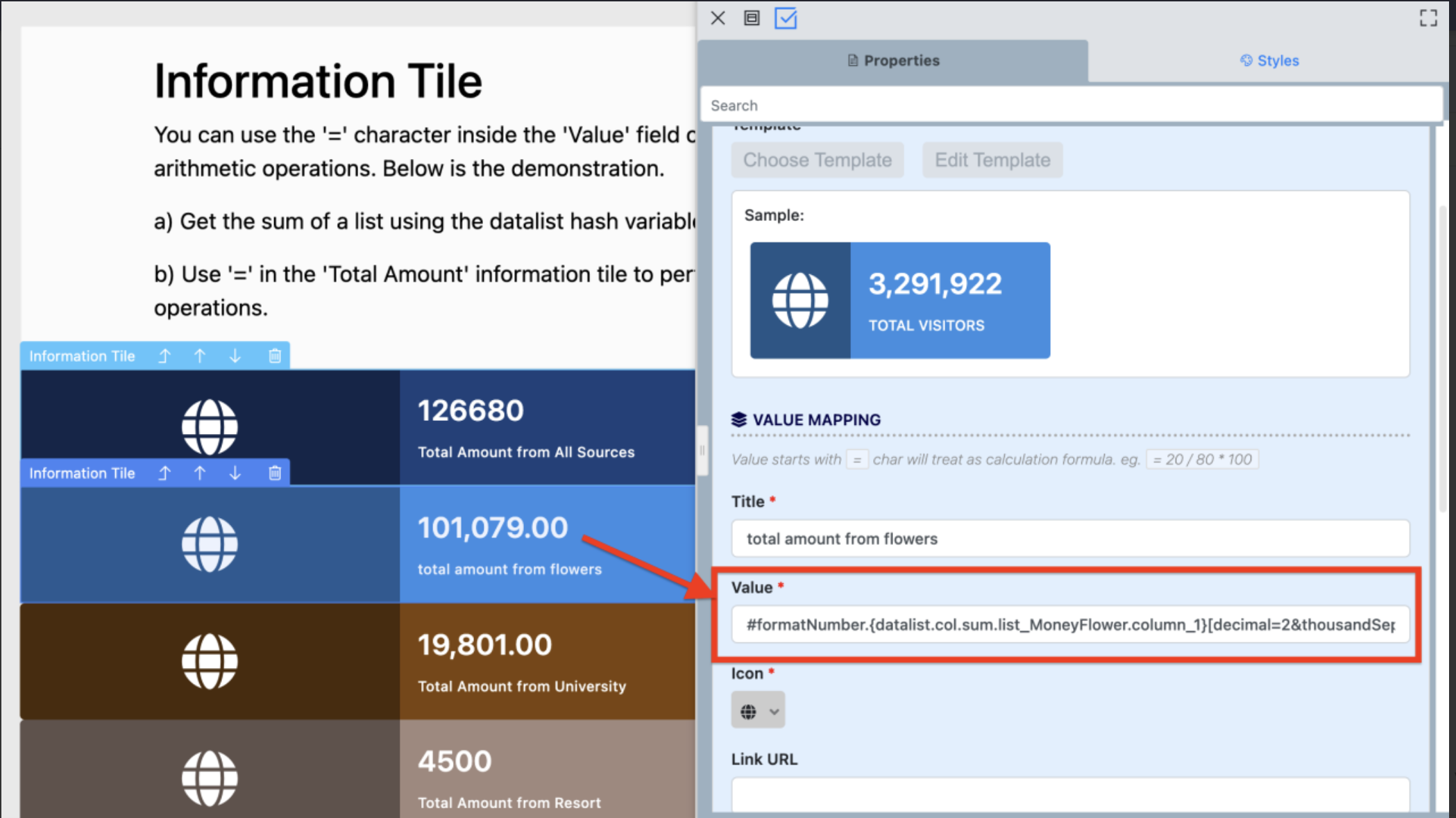Click the sample 3,291,922 visitors tile
This screenshot has height=818, width=1456.
pyautogui.click(x=900, y=300)
